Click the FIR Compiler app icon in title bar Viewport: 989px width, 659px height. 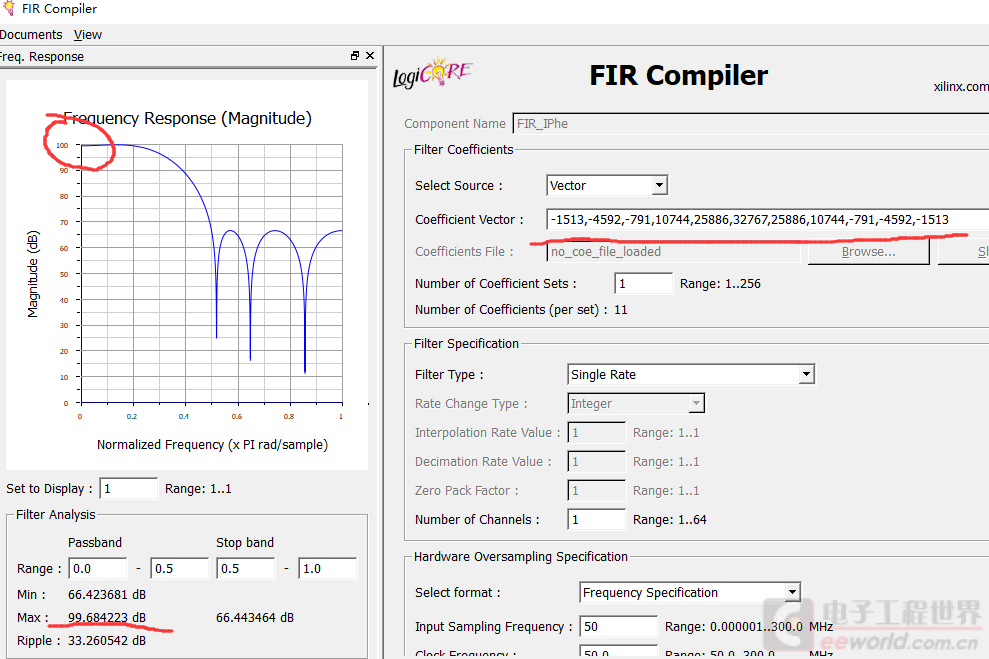click(8, 8)
